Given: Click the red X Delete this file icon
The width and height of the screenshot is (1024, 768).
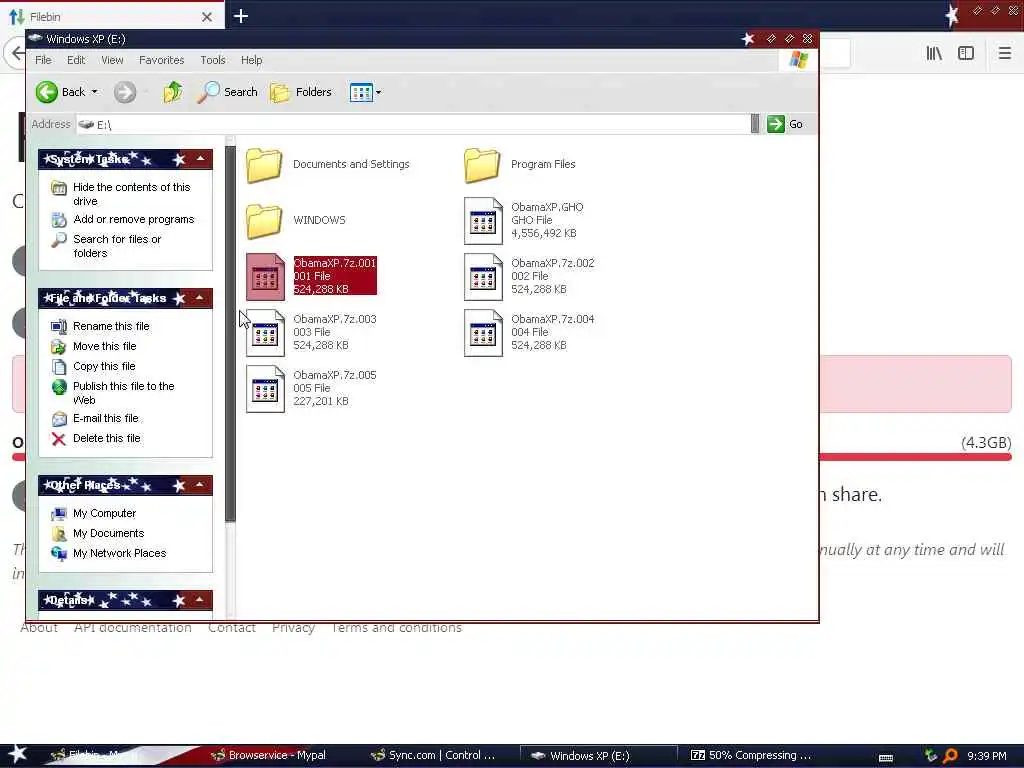Looking at the screenshot, I should coord(59,439).
